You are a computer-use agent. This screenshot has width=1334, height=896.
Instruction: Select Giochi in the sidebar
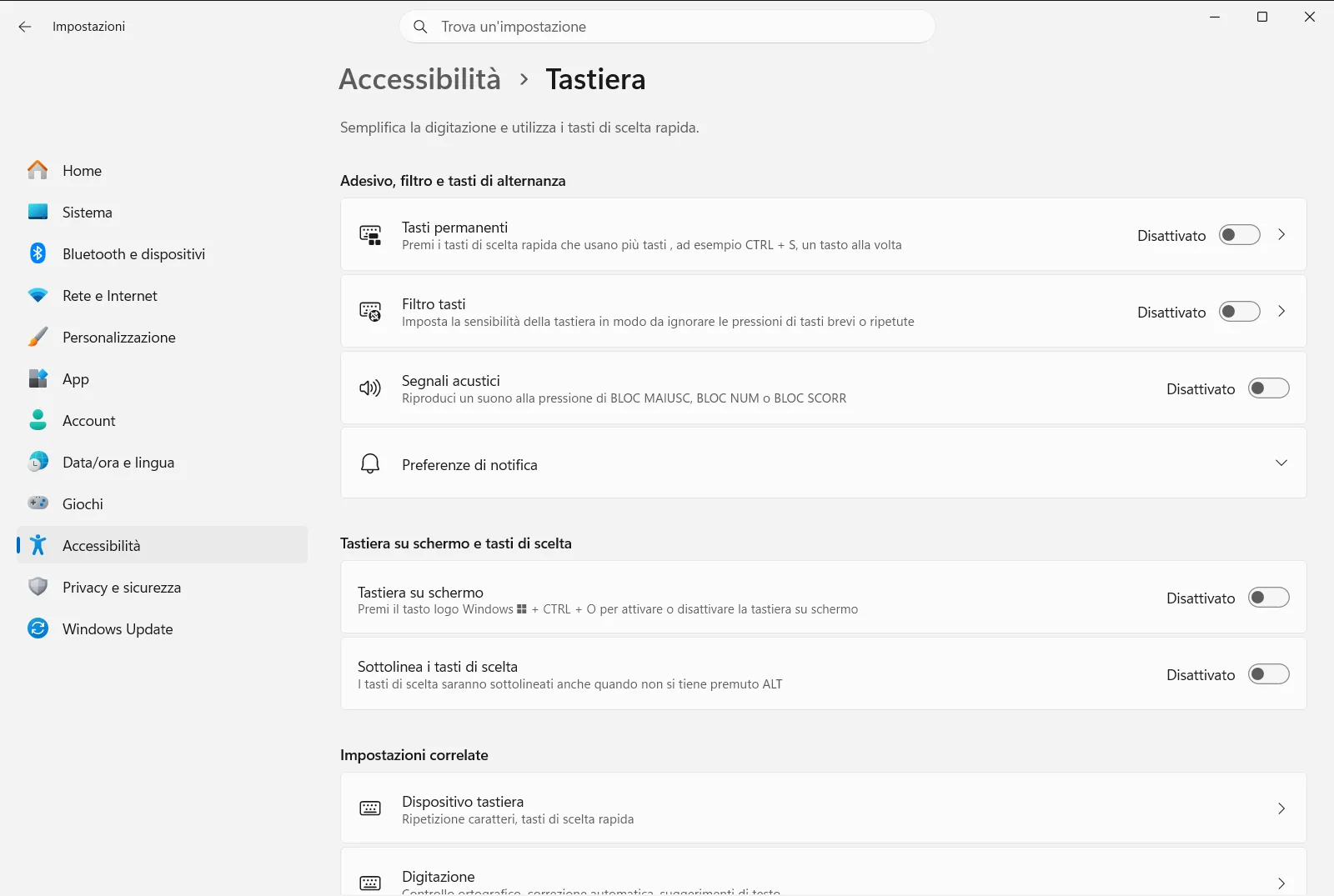(162, 503)
